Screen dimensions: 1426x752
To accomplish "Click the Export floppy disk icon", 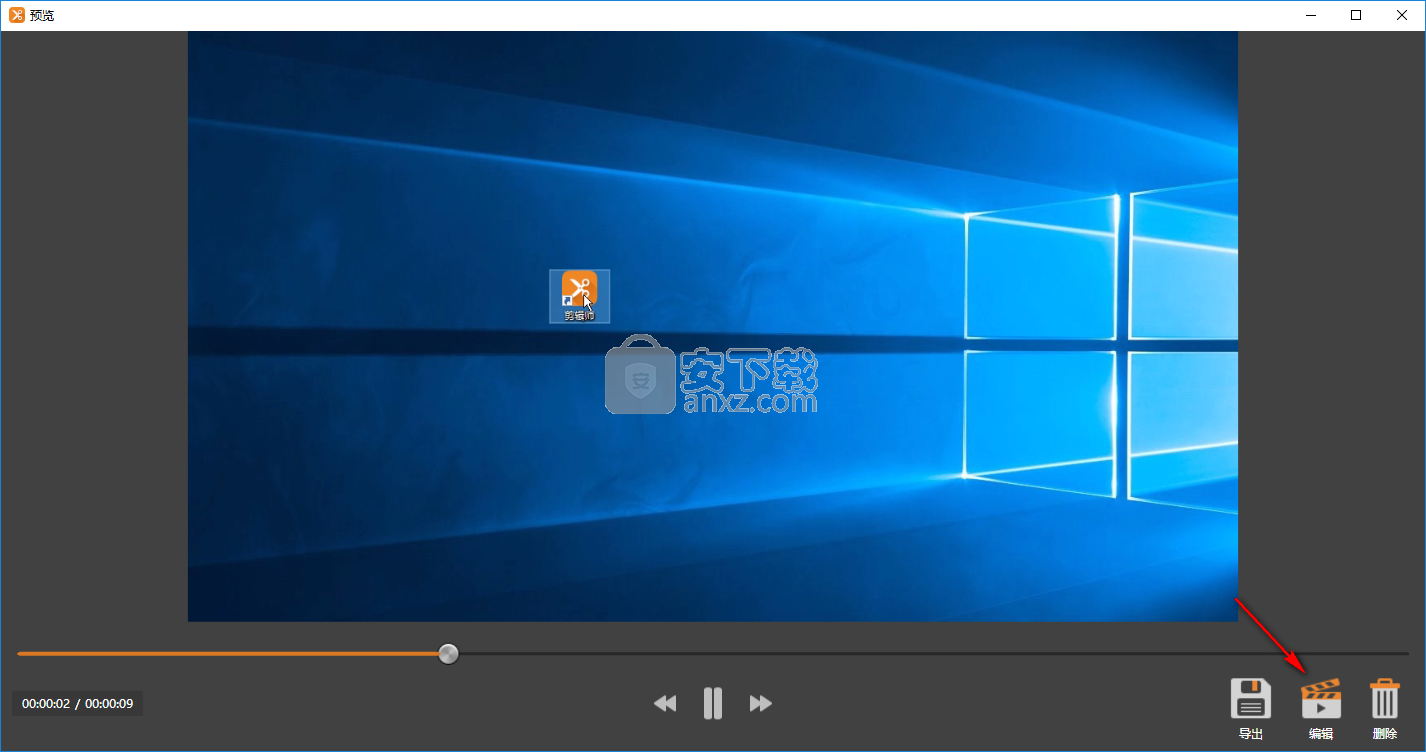I will point(1251,698).
